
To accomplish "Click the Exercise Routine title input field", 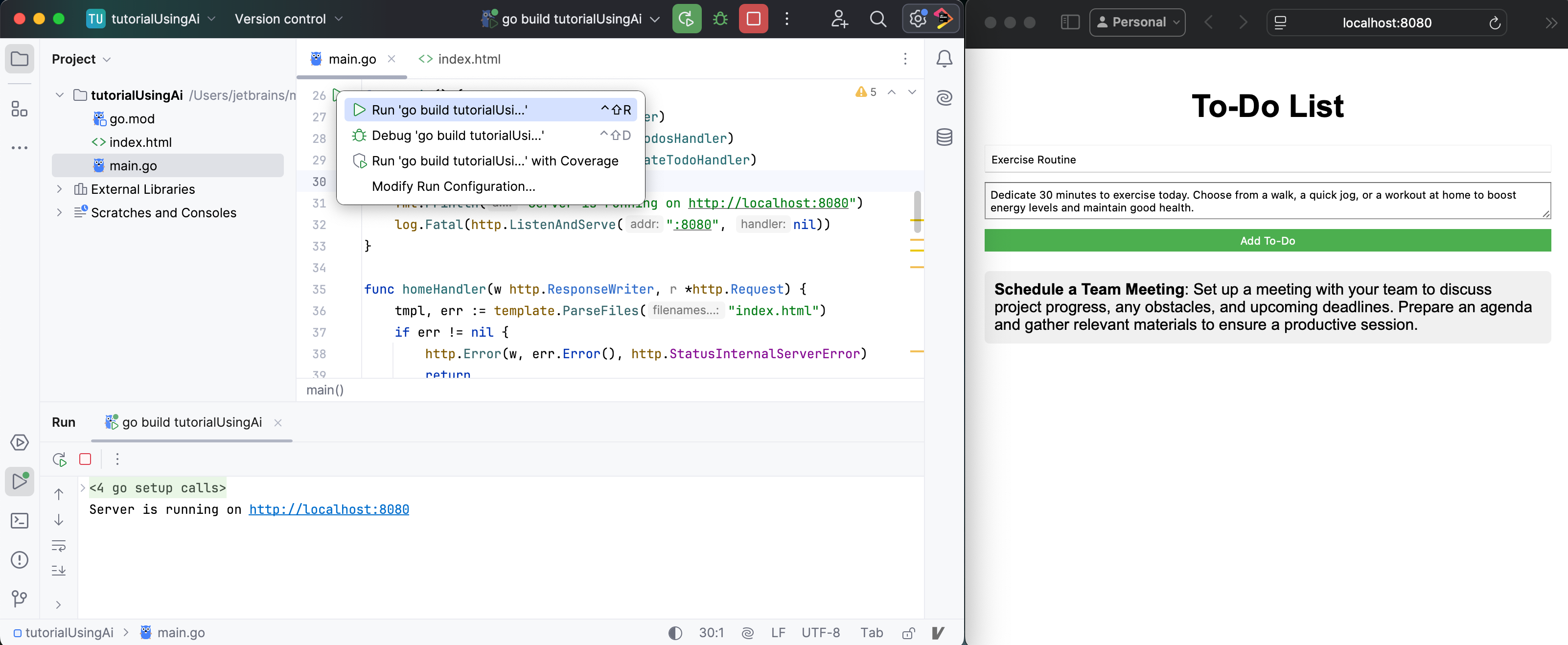I will (1267, 160).
